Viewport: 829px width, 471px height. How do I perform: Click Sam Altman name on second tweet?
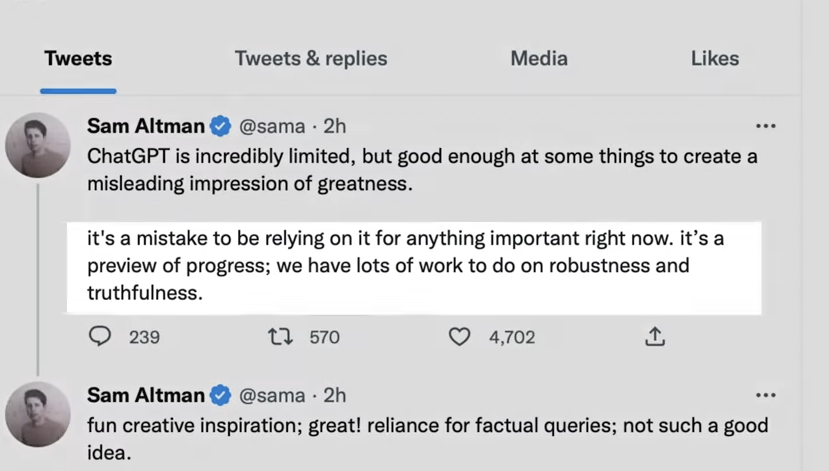[146, 395]
